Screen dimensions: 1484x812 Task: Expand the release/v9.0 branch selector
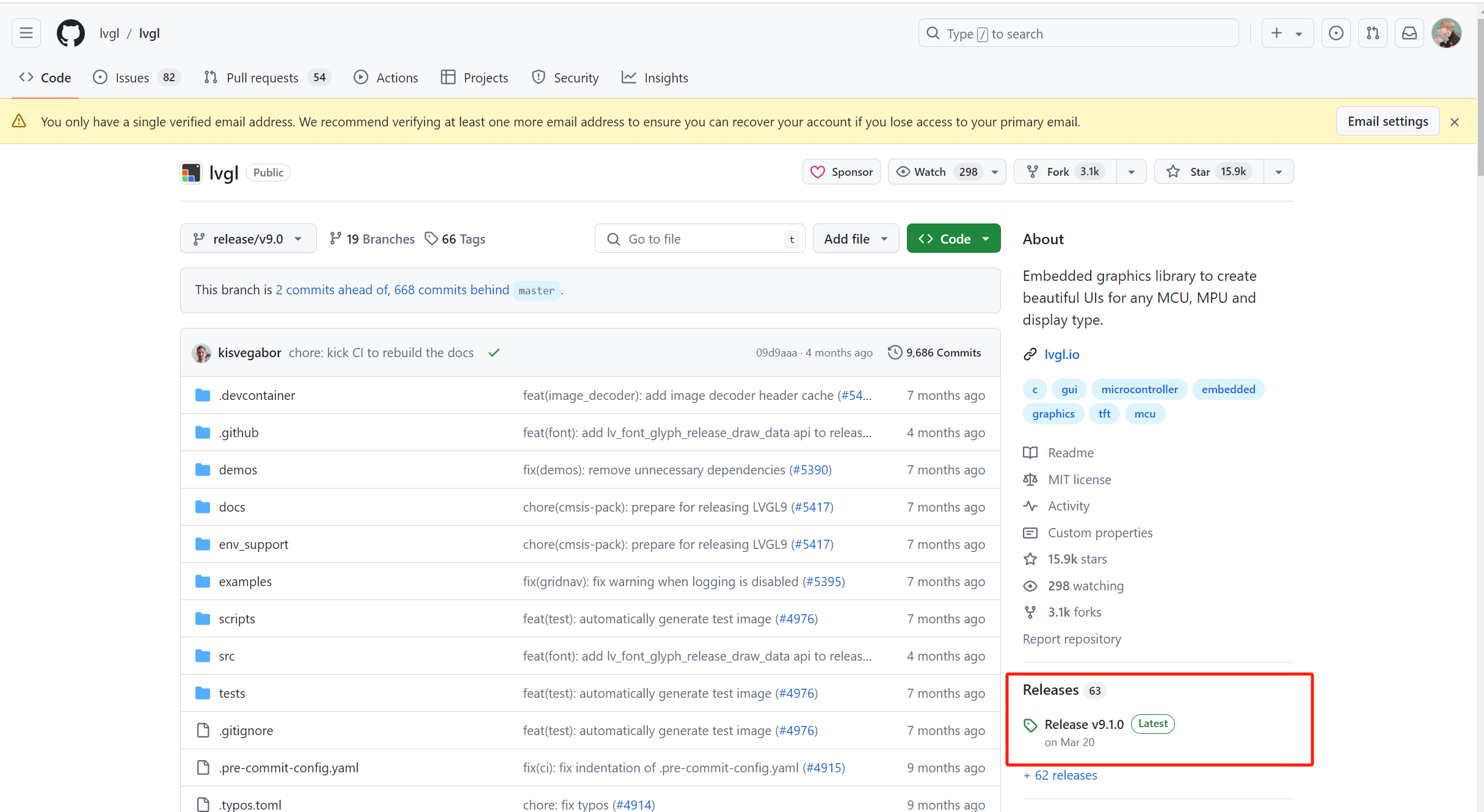(248, 239)
